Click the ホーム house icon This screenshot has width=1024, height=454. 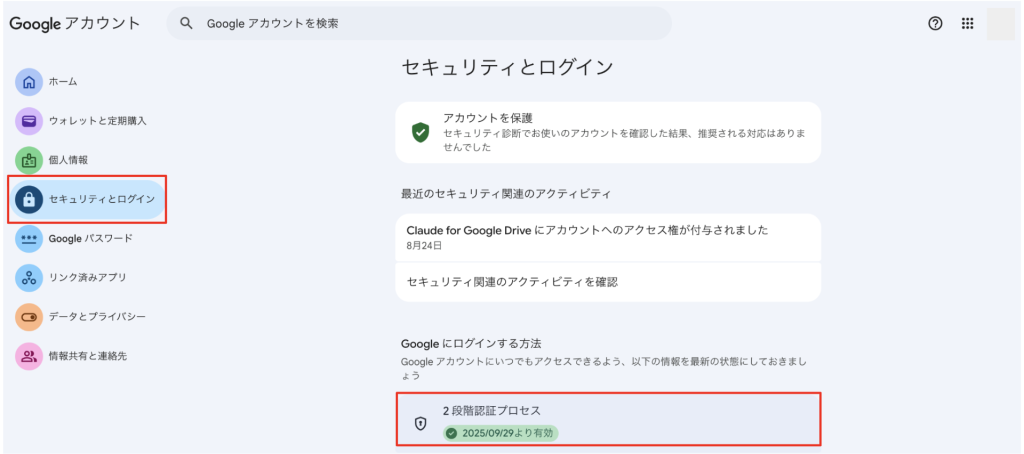pos(29,82)
